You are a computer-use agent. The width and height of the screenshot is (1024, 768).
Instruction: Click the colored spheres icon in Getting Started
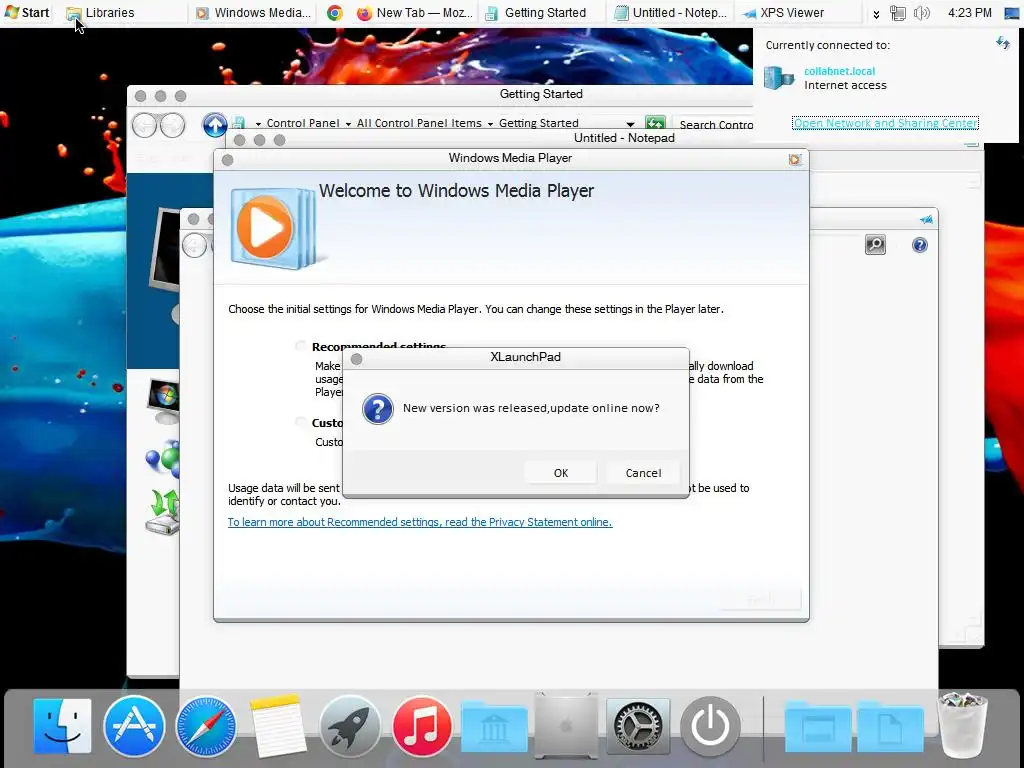(163, 458)
